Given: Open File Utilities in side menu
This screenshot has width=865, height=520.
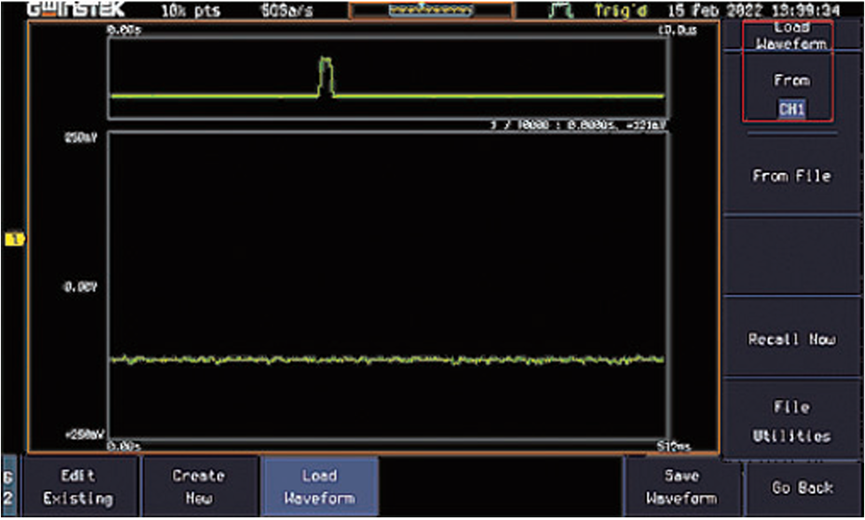Looking at the screenshot, I should [792, 422].
